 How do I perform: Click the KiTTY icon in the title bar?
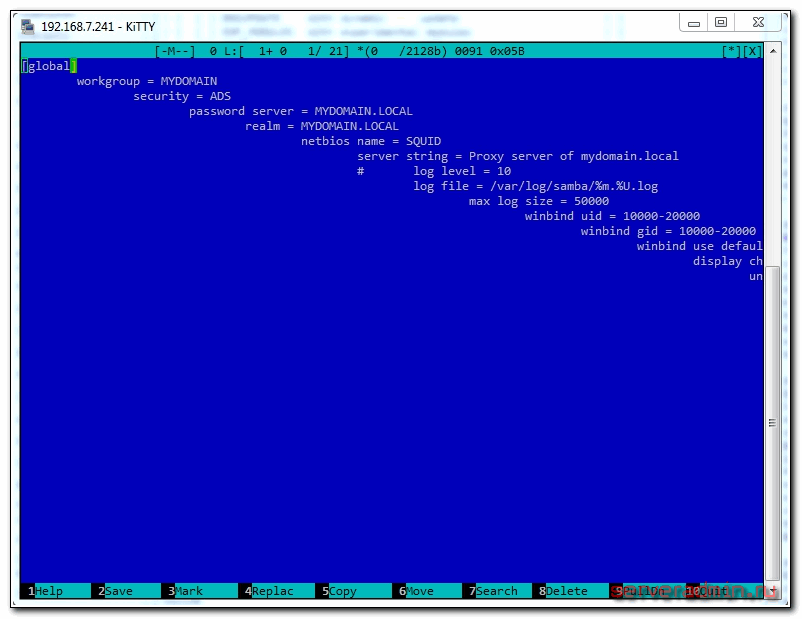point(28,26)
